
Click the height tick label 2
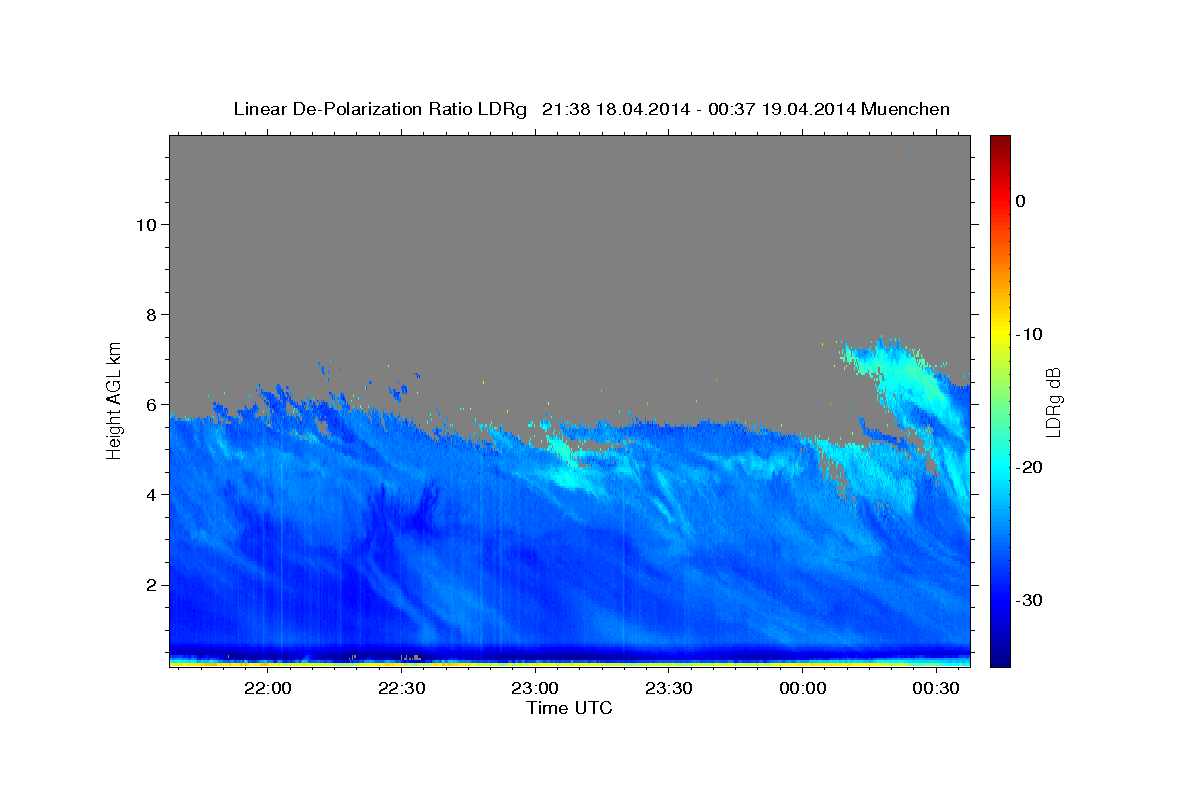coord(149,584)
